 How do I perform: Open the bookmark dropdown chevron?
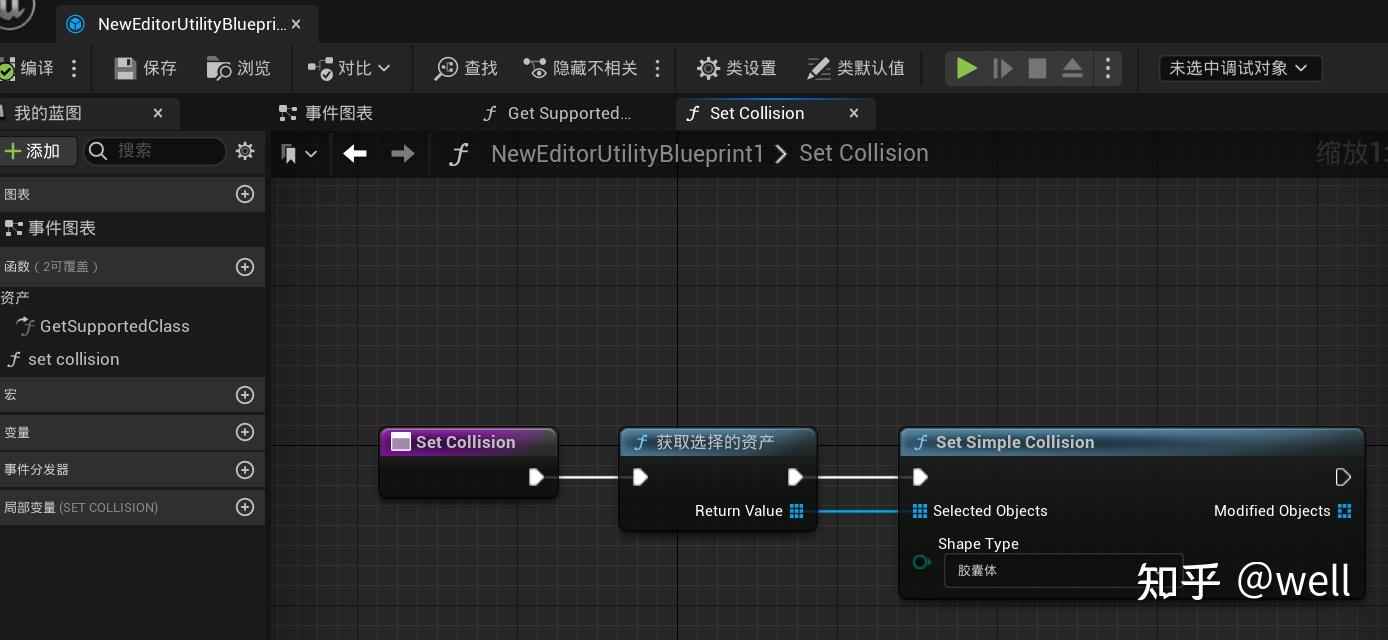pos(310,154)
